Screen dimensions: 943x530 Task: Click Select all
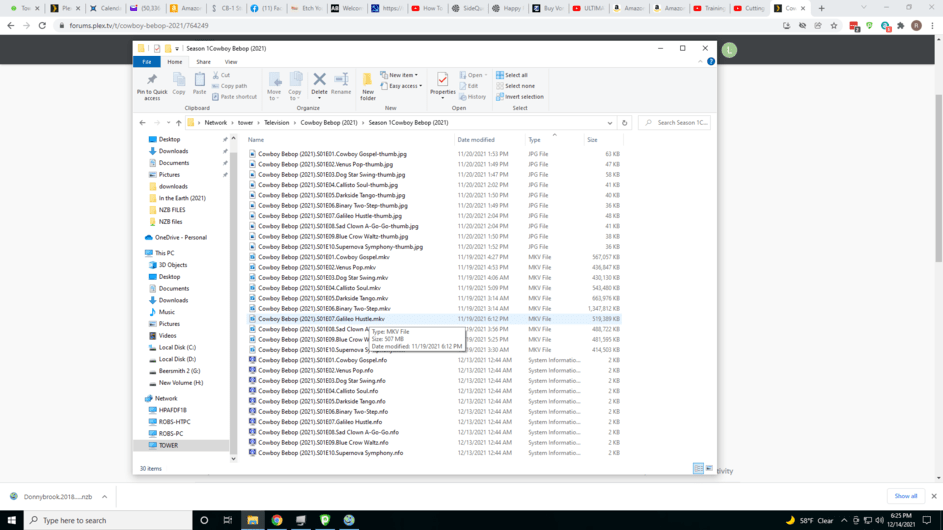512,75
